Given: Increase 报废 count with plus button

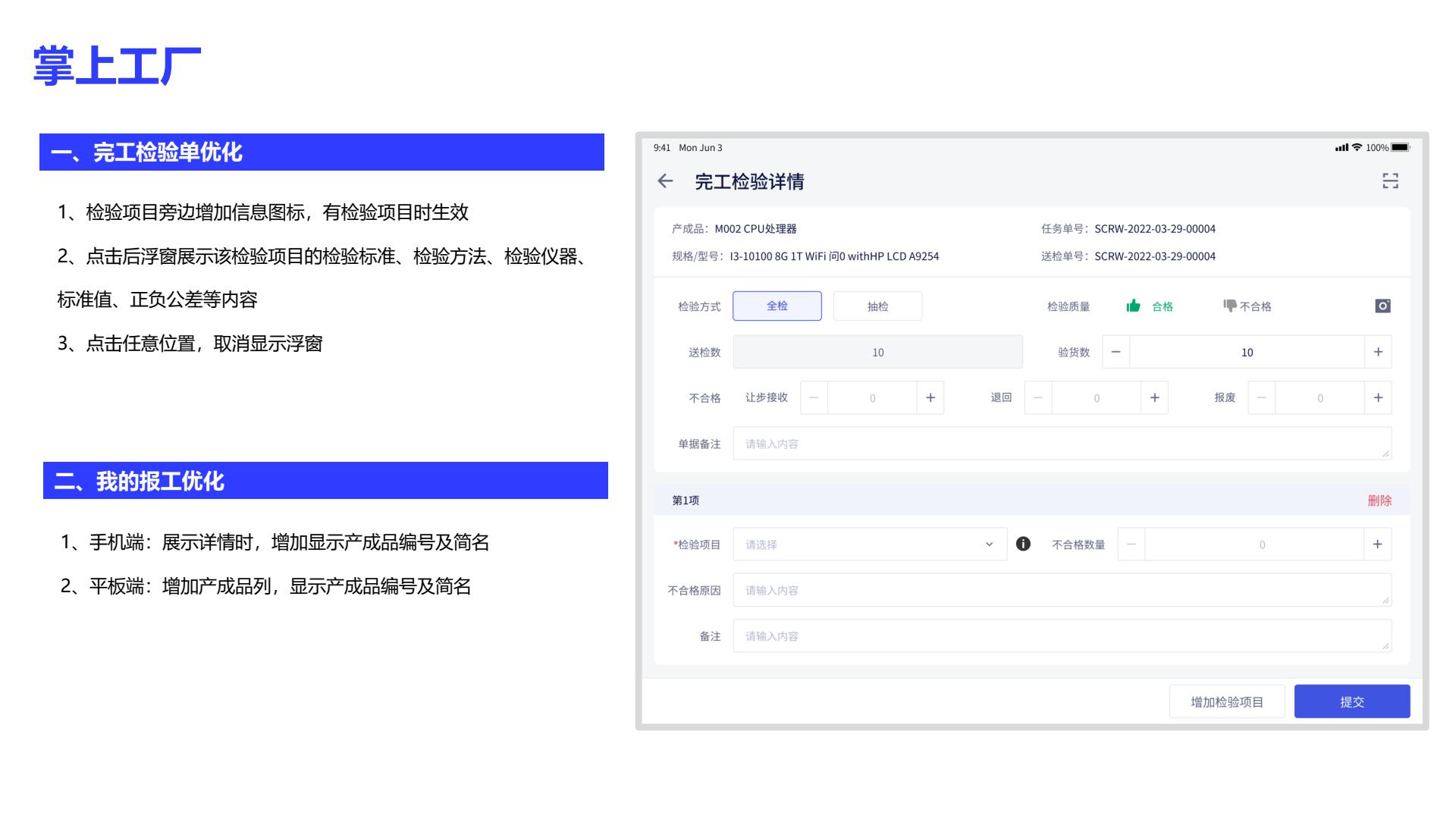Looking at the screenshot, I should point(1378,397).
